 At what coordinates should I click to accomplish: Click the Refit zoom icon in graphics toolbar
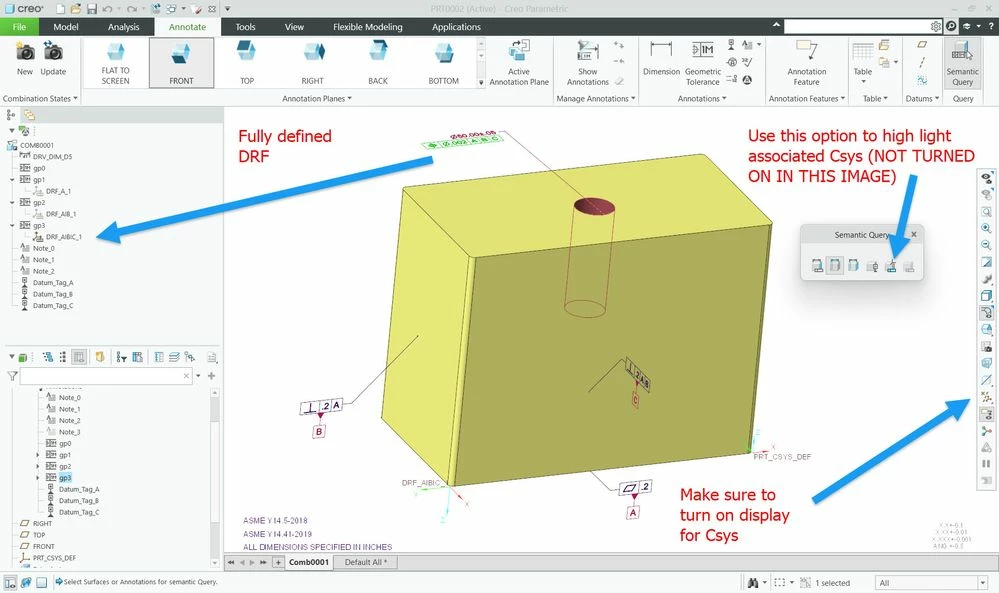coord(986,211)
